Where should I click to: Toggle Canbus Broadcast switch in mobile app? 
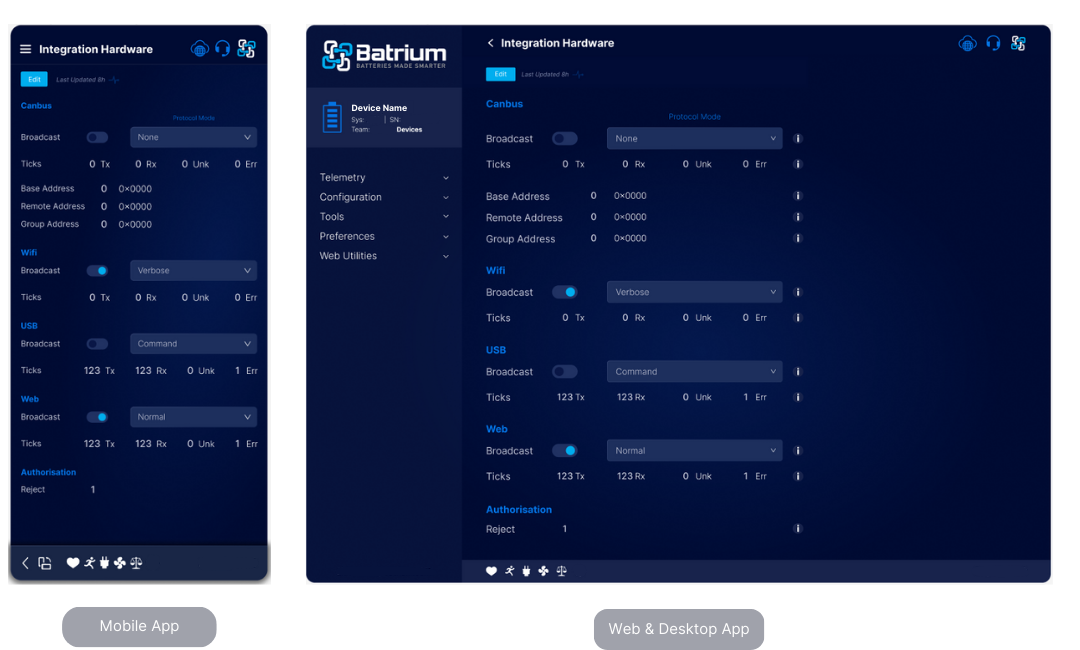[97, 137]
